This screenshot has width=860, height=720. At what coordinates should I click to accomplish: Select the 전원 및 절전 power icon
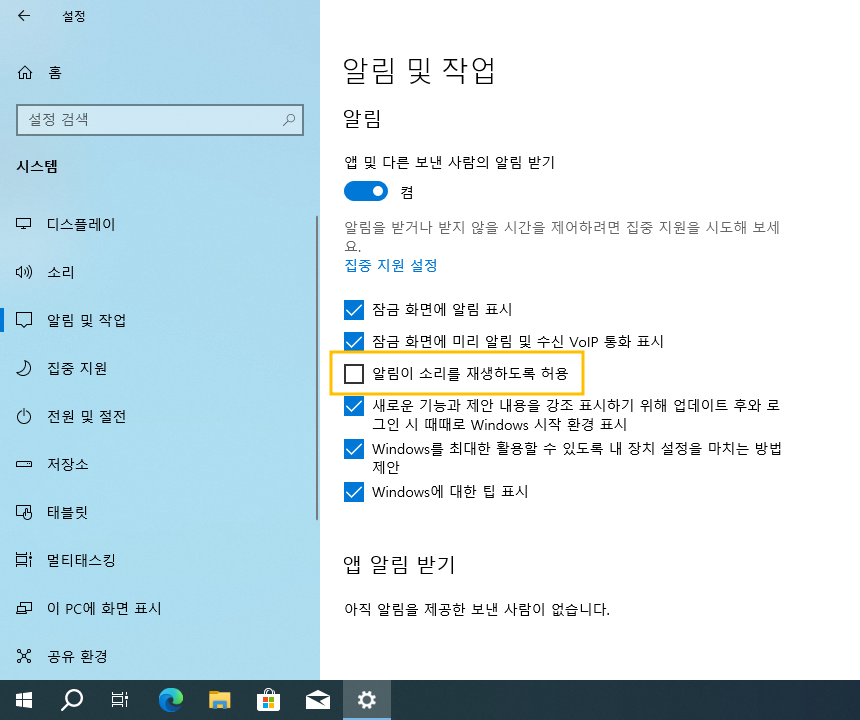24,416
